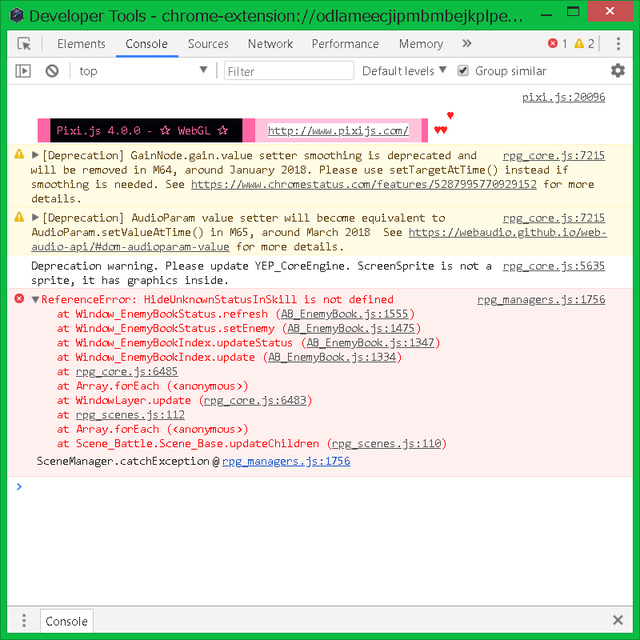Click the Developer Tools window title icon
The height and width of the screenshot is (640, 640).
click(x=16, y=16)
